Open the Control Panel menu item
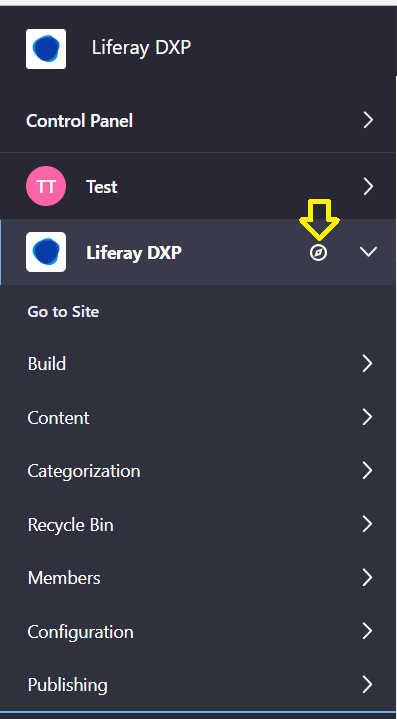397x719 pixels. pyautogui.click(x=79, y=121)
